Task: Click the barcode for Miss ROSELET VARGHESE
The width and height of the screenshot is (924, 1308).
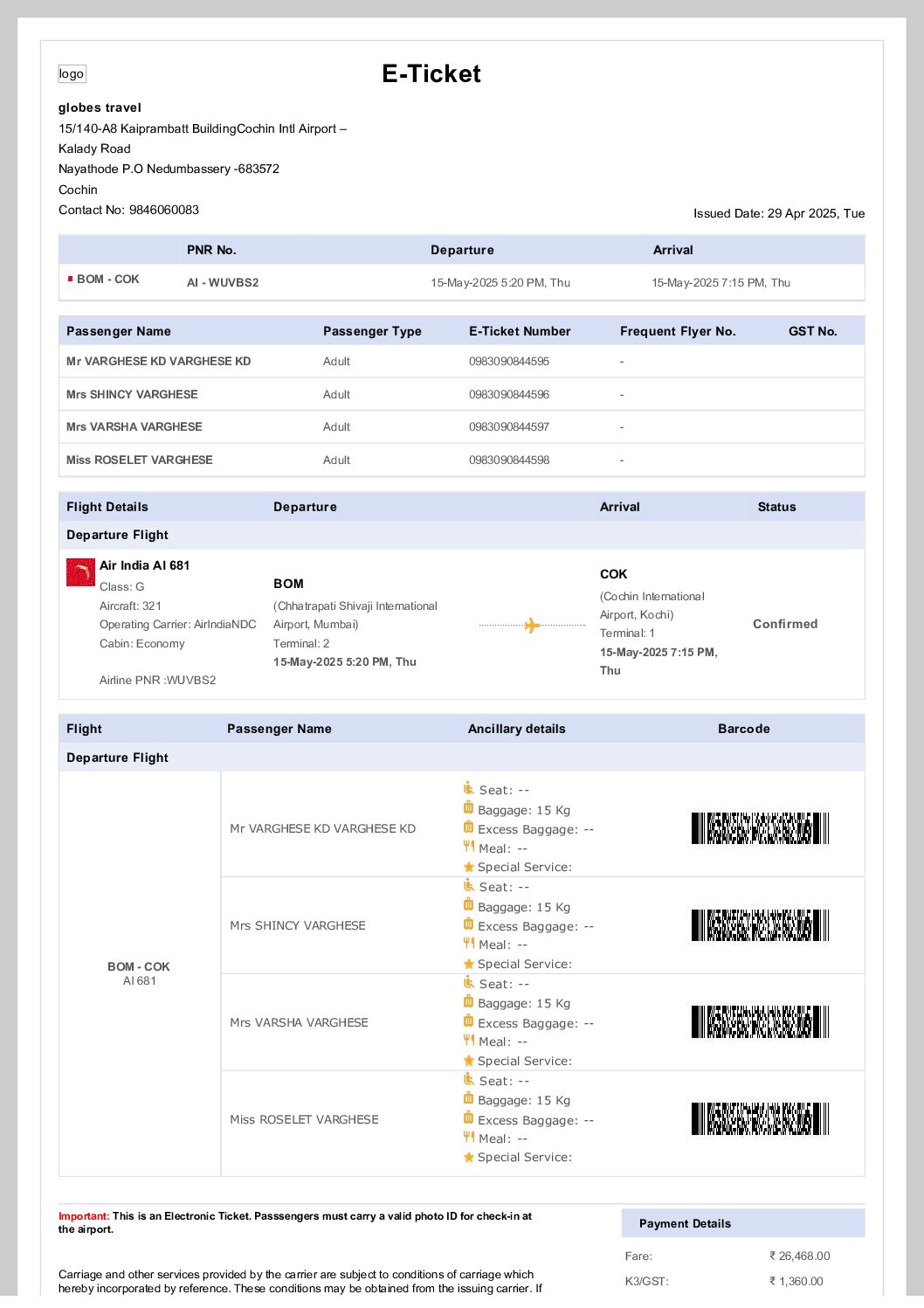Action: pos(759,1118)
